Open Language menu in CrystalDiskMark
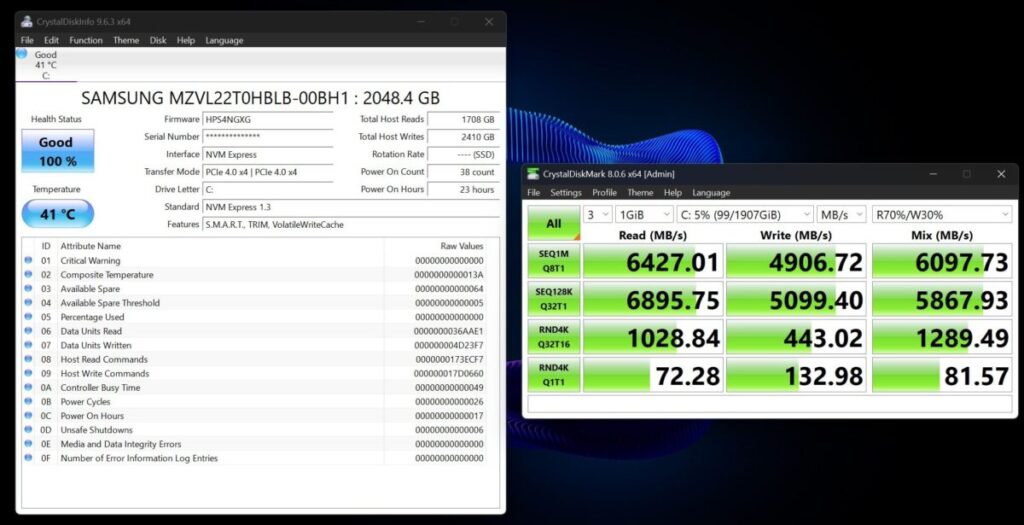 [x=711, y=193]
